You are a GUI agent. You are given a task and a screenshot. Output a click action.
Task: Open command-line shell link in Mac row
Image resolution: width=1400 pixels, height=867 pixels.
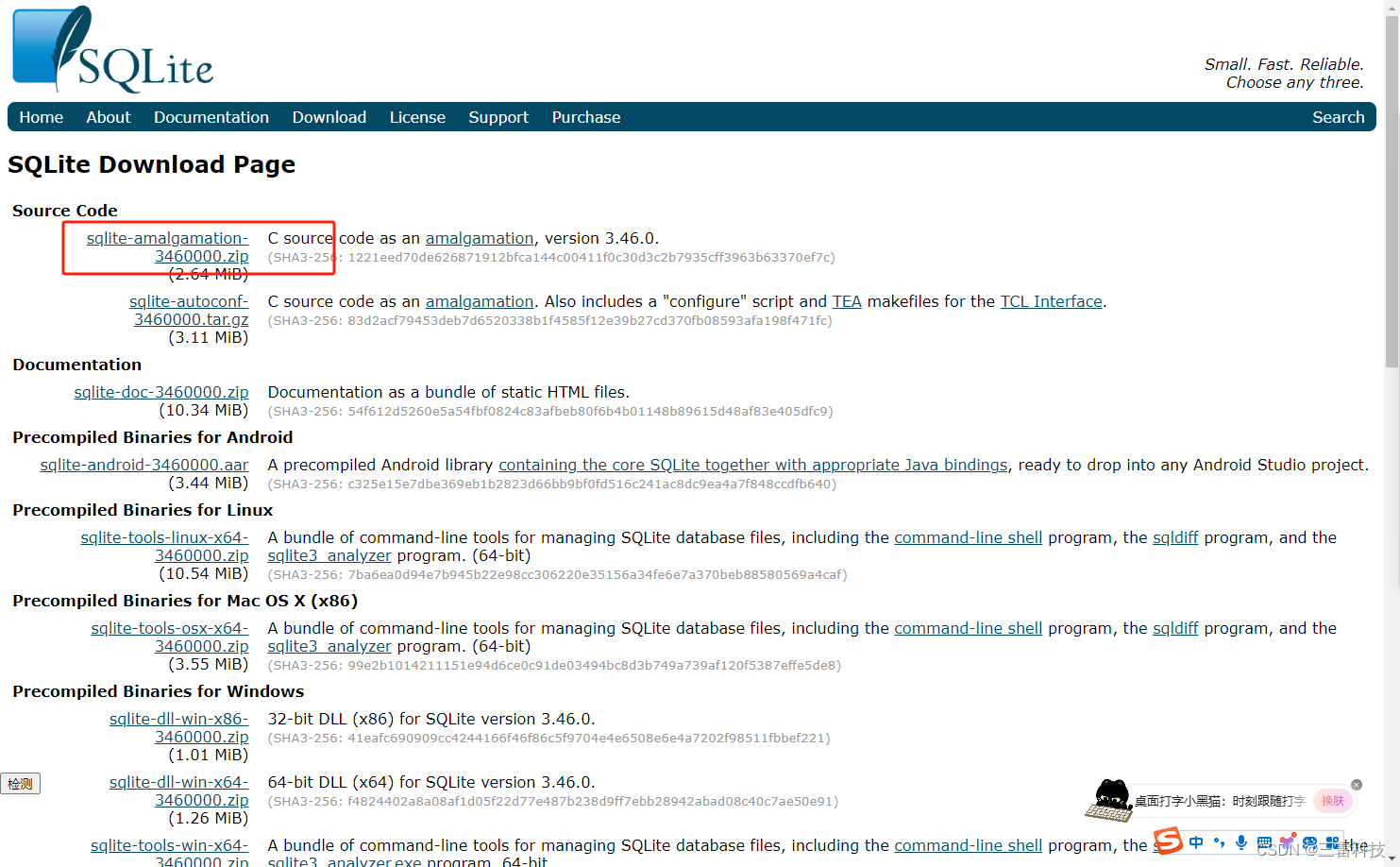tap(969, 628)
